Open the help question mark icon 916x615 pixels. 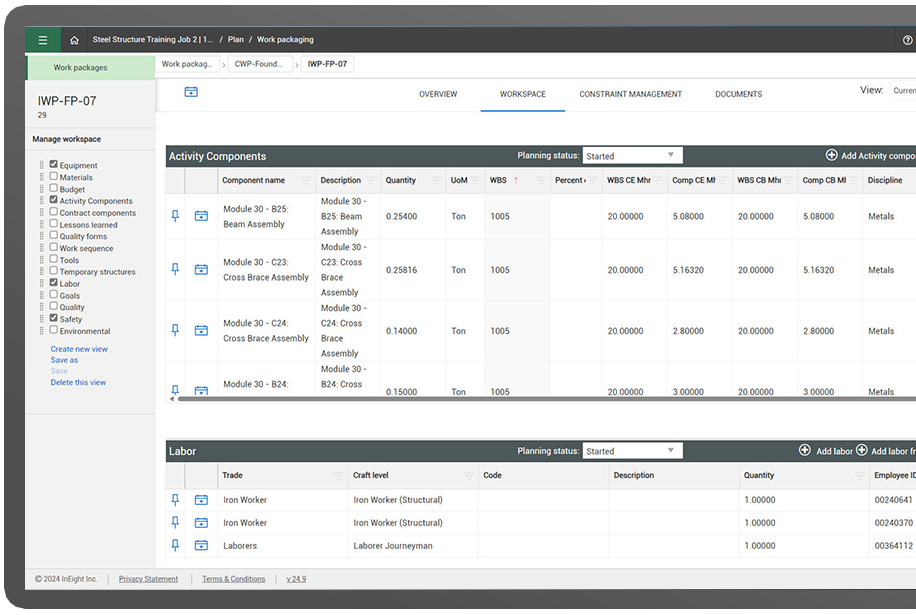click(x=907, y=40)
